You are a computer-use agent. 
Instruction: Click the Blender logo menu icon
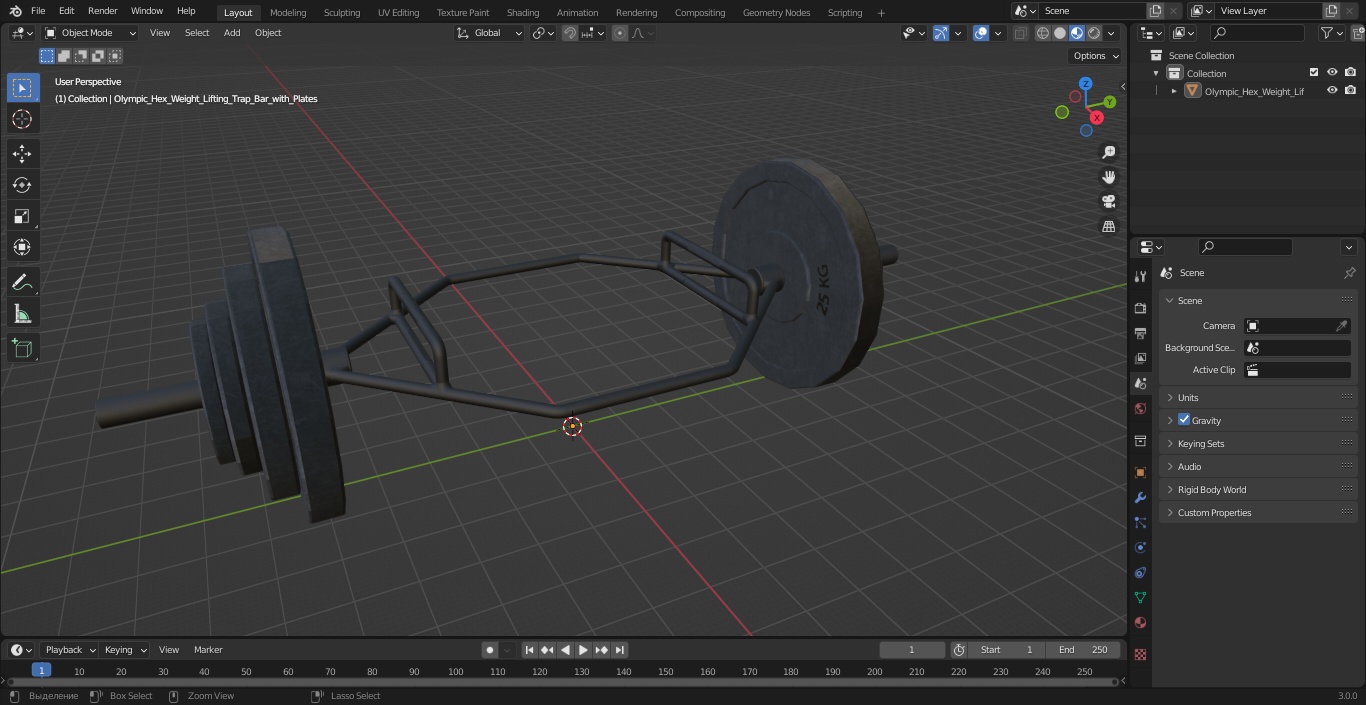15,11
